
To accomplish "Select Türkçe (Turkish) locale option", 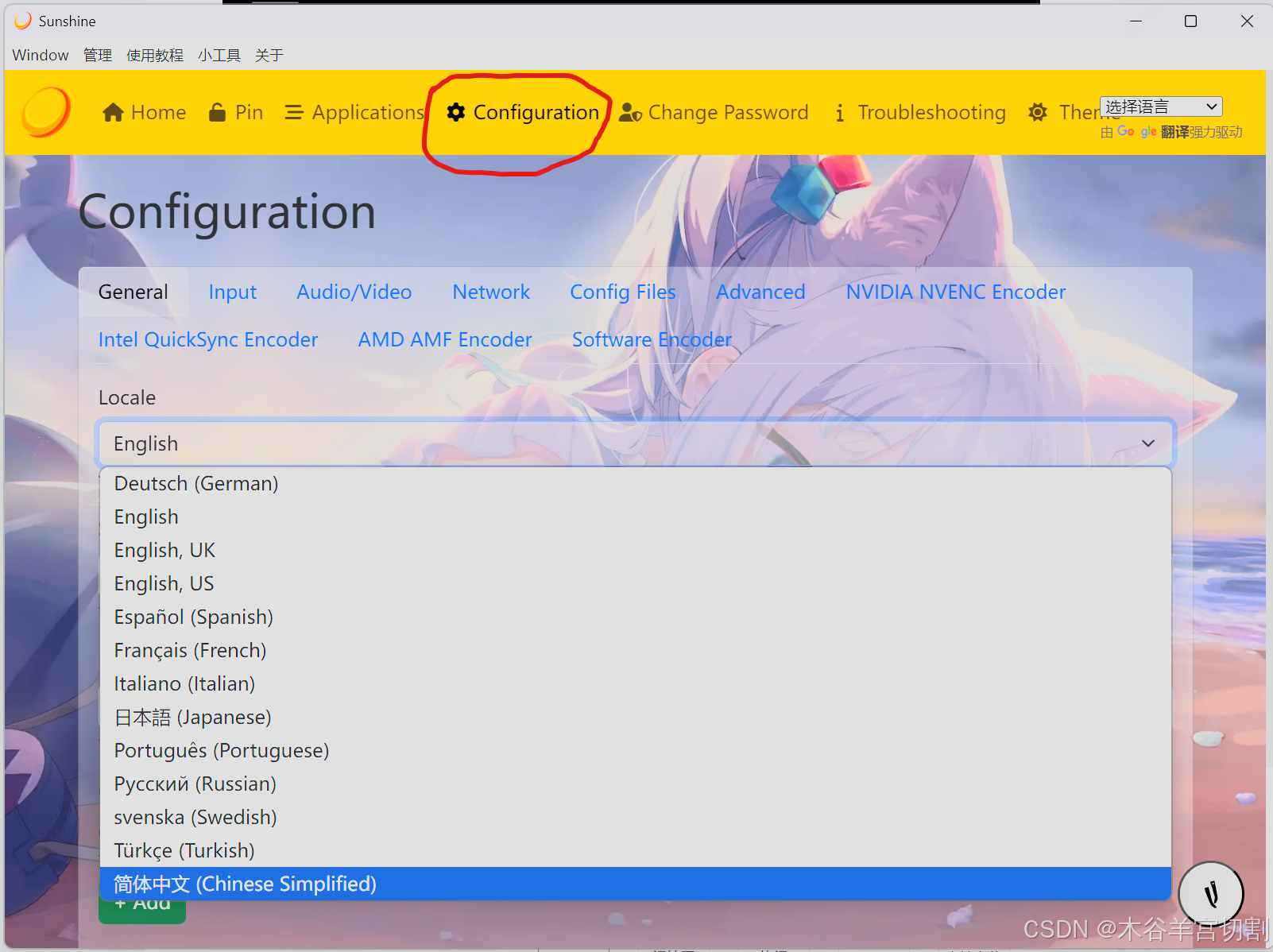I will pyautogui.click(x=635, y=851).
